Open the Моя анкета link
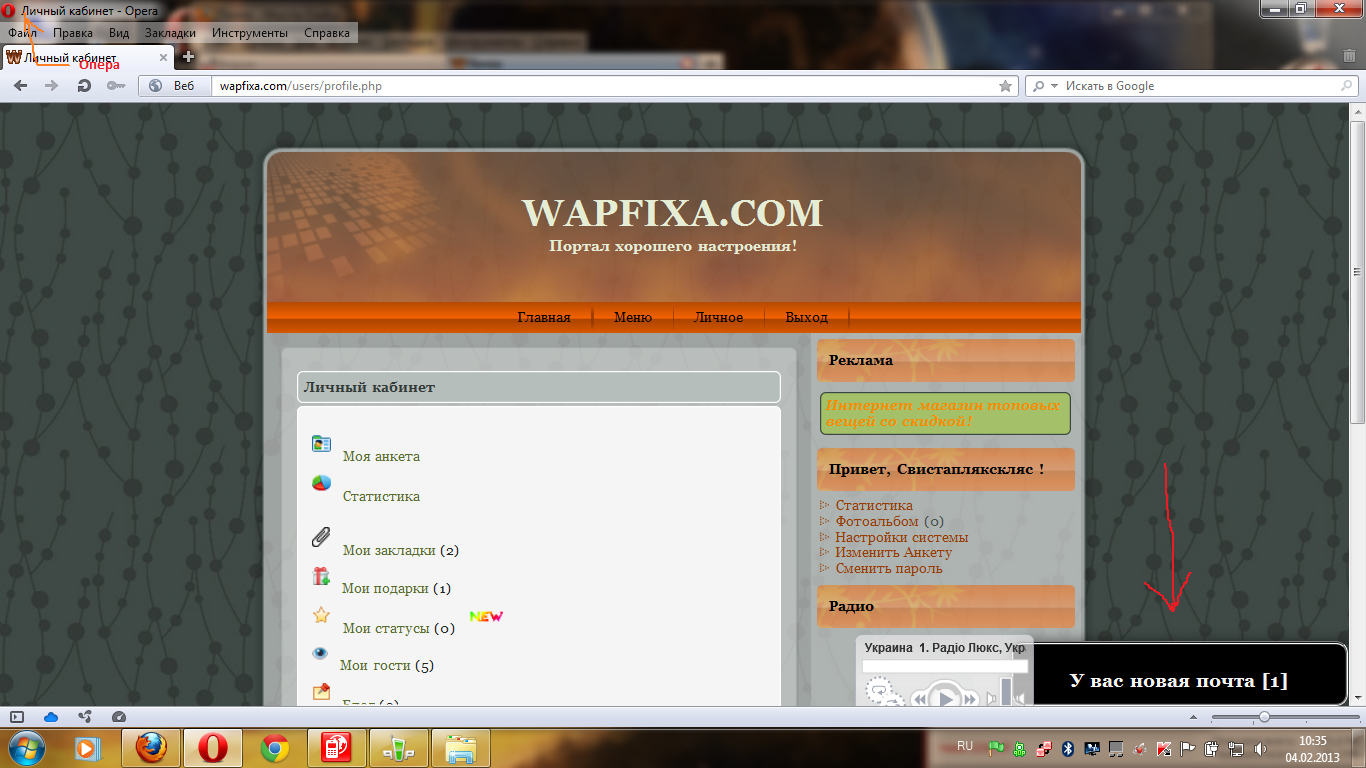 tap(381, 456)
